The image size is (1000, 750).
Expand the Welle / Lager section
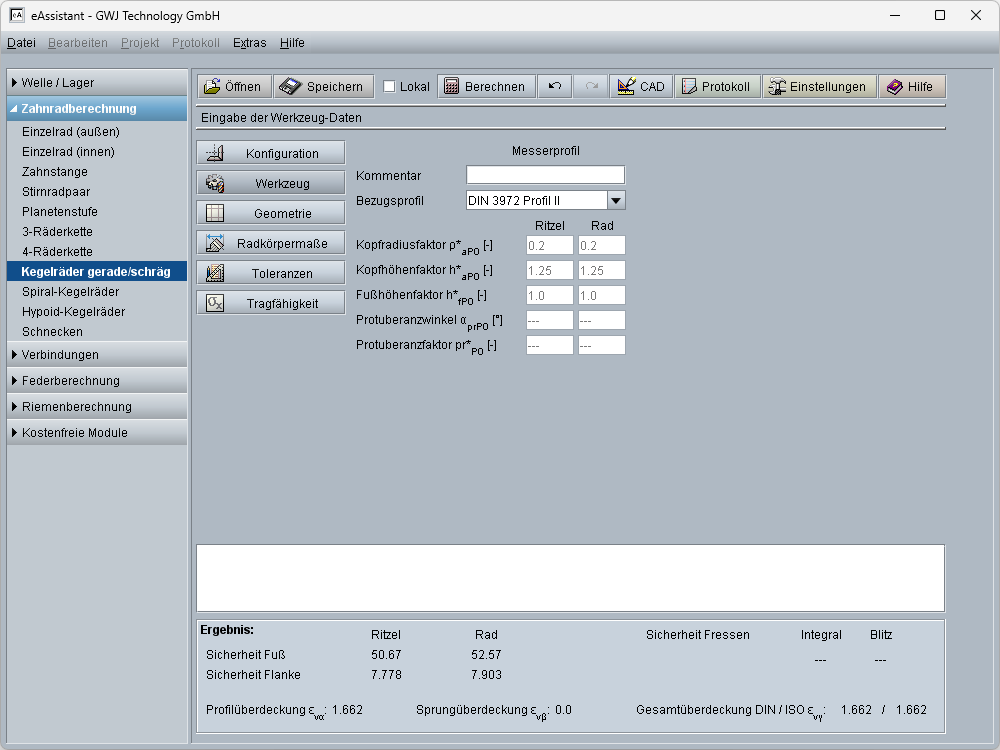pyautogui.click(x=96, y=83)
